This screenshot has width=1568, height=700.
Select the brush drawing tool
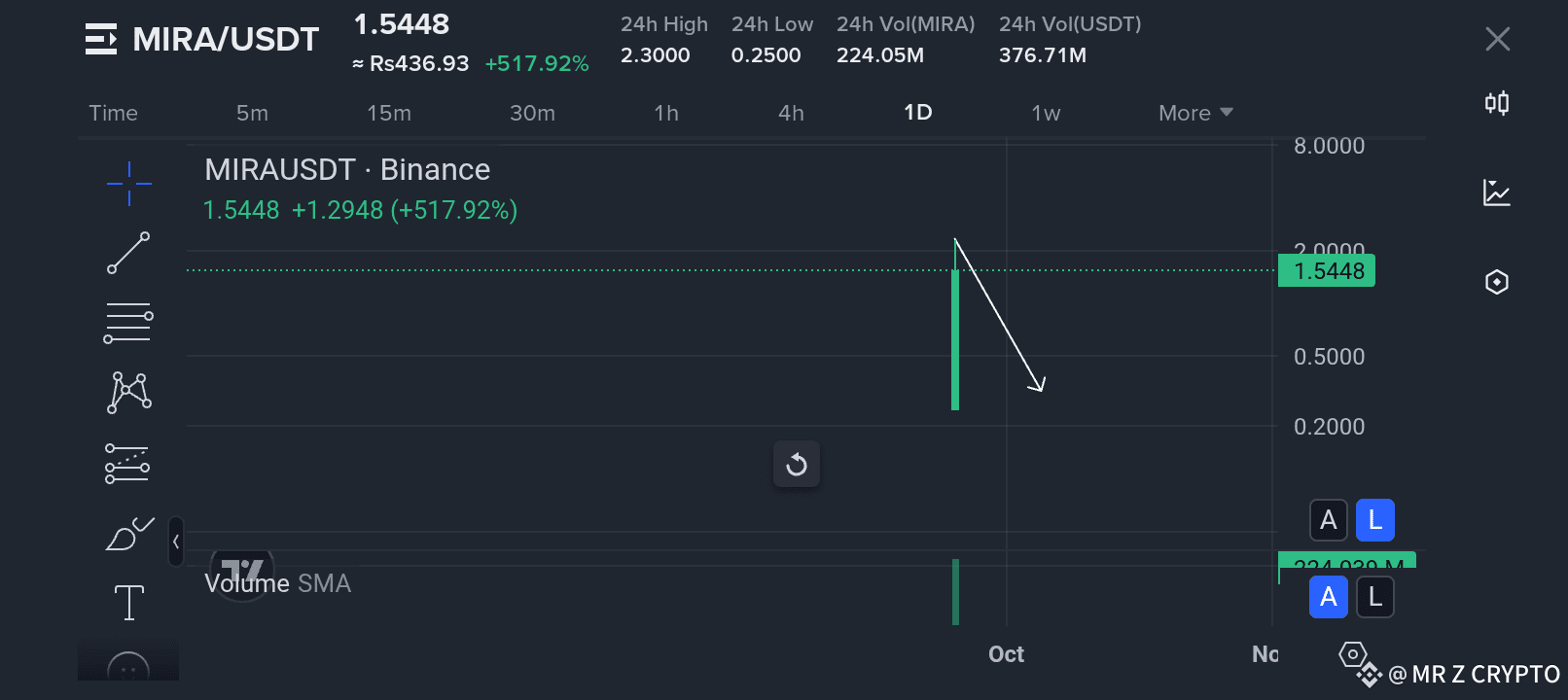point(128,534)
